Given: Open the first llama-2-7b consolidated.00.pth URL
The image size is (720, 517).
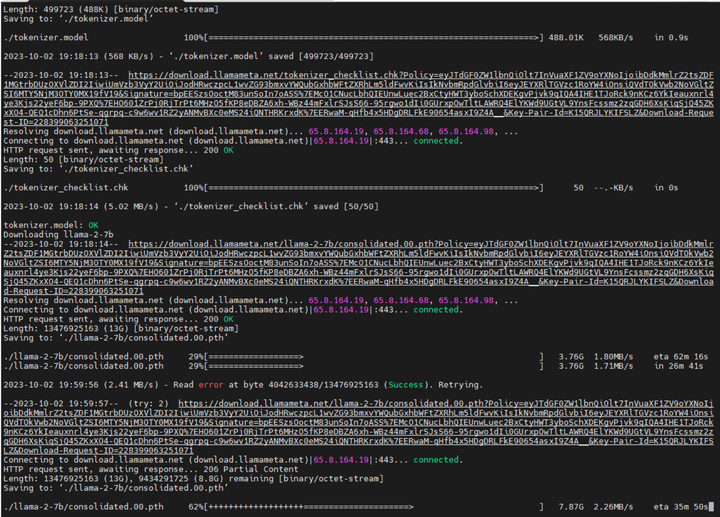Looking at the screenshot, I should pyautogui.click(x=358, y=267).
